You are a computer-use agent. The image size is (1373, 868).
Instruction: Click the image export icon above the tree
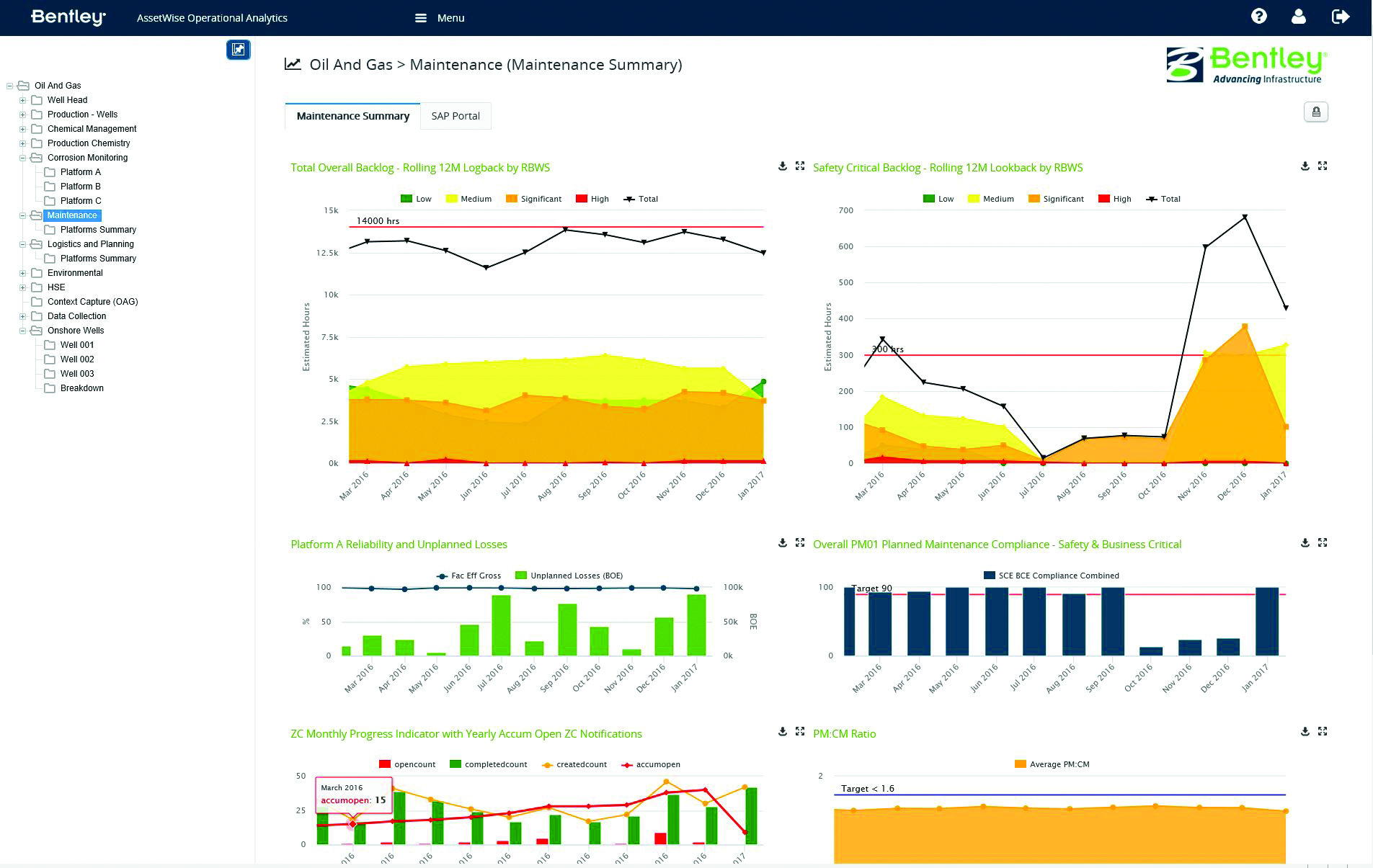[238, 50]
